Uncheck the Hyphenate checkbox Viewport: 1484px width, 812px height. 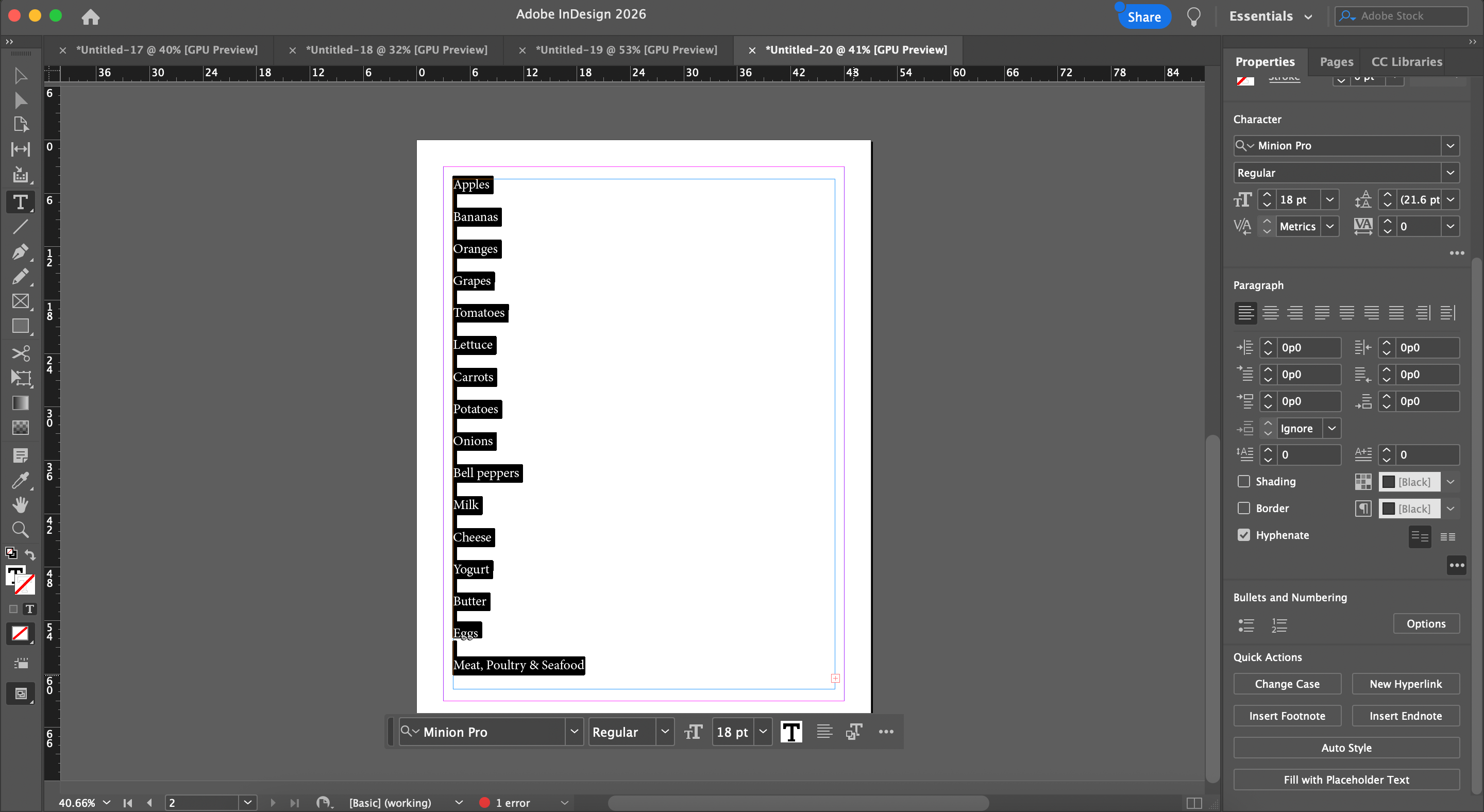pos(1244,535)
